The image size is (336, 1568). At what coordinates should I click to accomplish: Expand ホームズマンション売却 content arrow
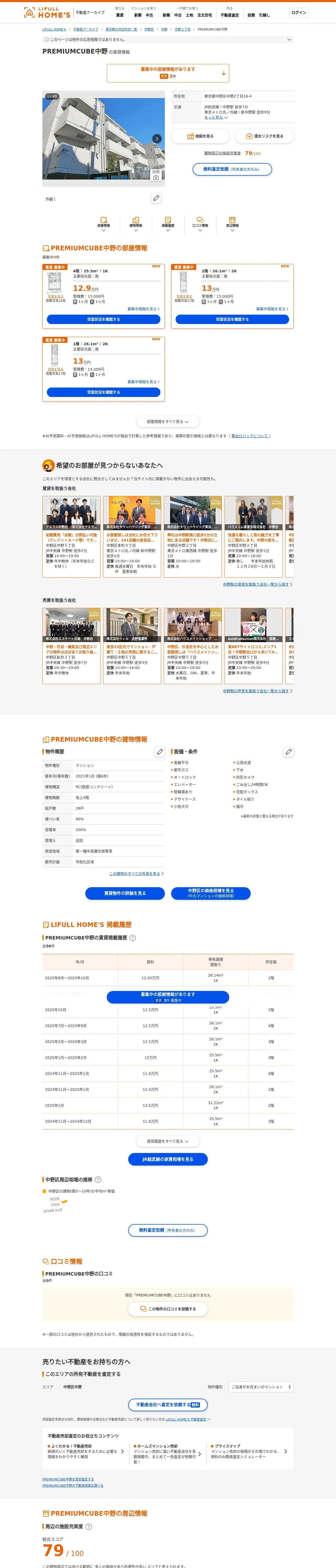(x=199, y=1454)
